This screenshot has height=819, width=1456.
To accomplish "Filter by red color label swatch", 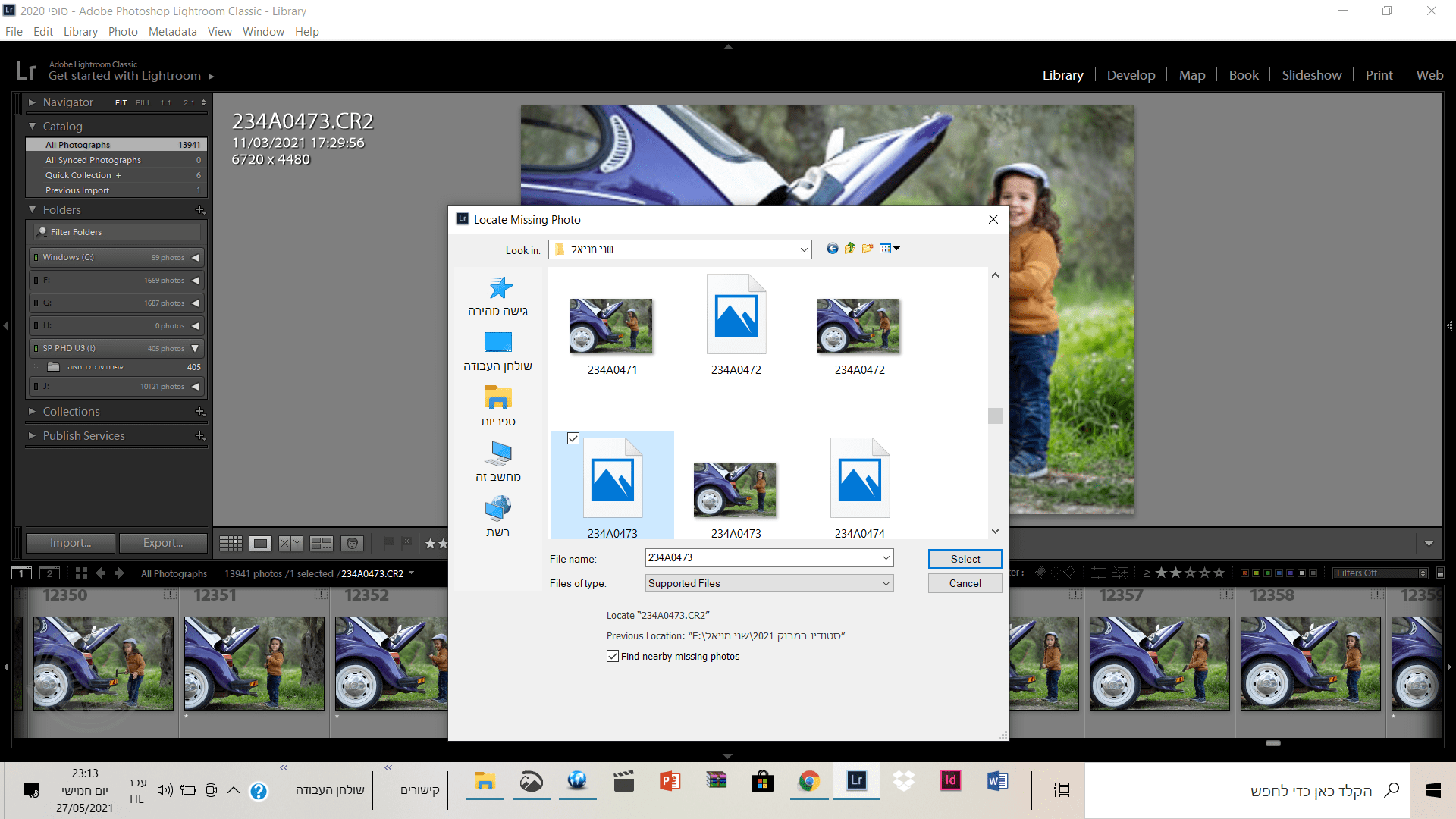I will pos(1244,573).
